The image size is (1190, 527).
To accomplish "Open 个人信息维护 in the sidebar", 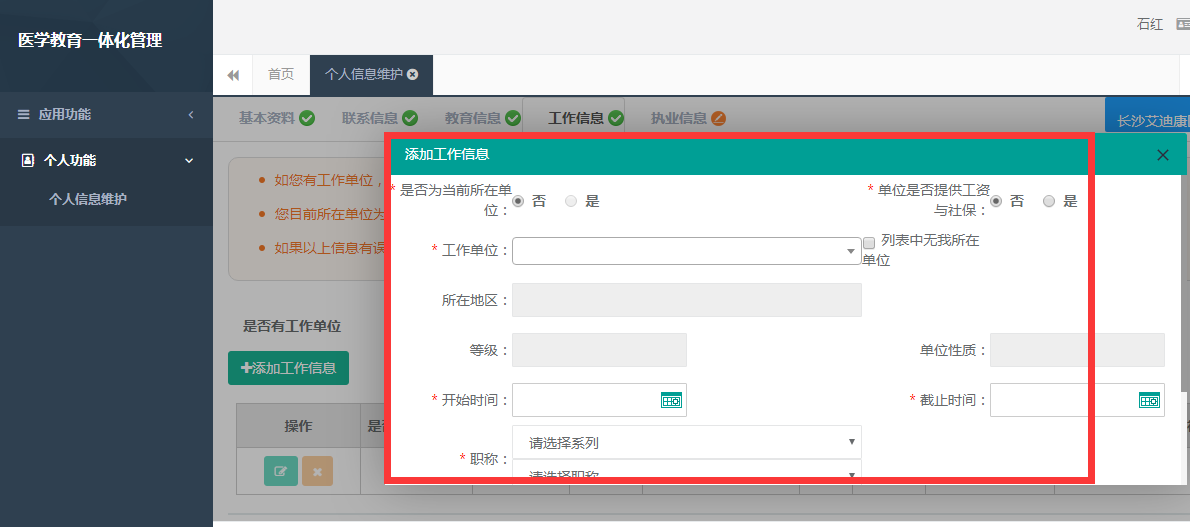I will point(88,199).
